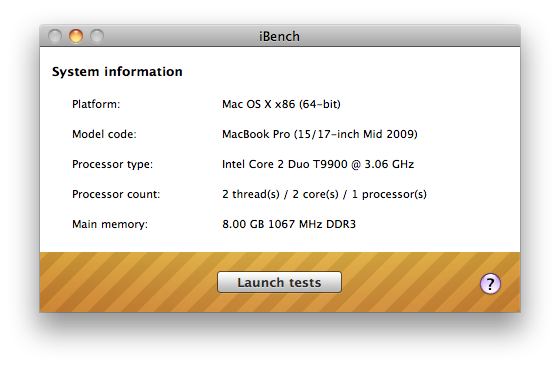Select Intel Core 2 Duo T9900 @ 3.06 GHz
Screen dimensions: 560x367
(x=318, y=164)
